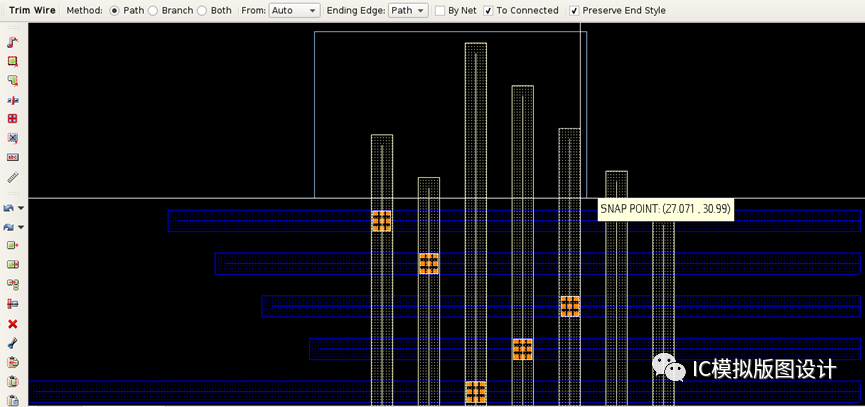This screenshot has width=865, height=407.
Task: Click the red four-square grid icon
Action: pos(13,119)
